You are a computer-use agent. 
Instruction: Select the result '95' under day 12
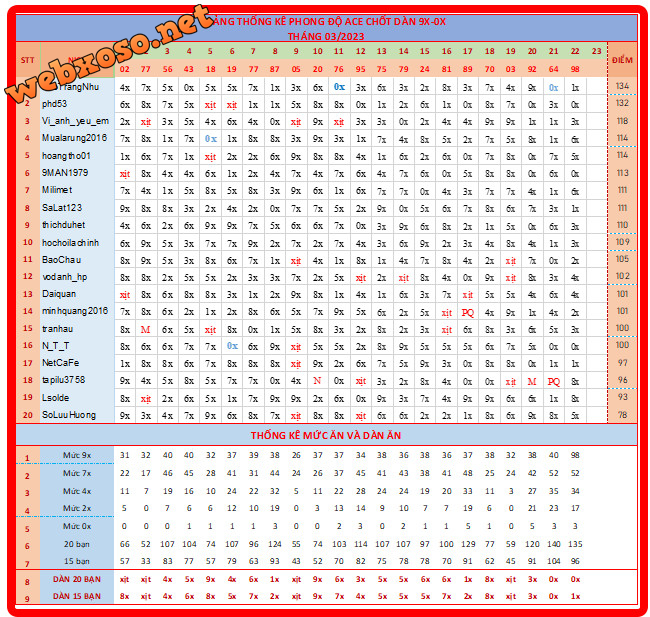361,69
